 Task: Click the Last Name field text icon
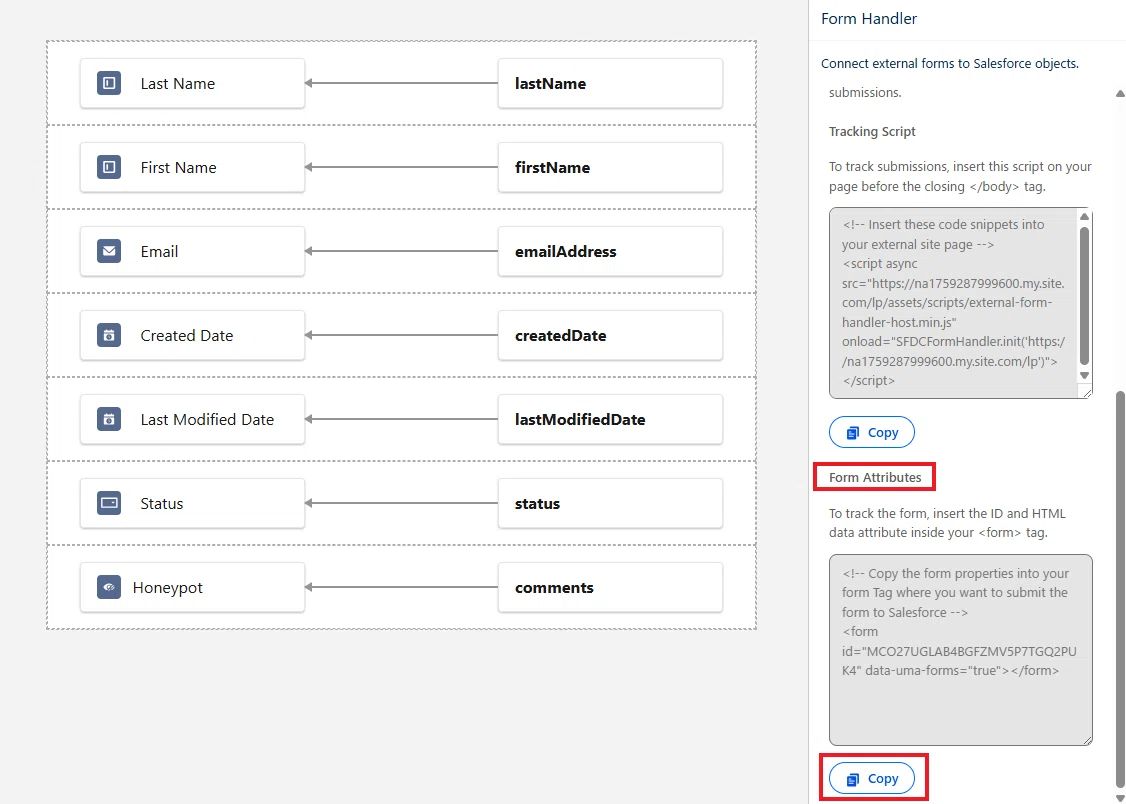tap(109, 83)
